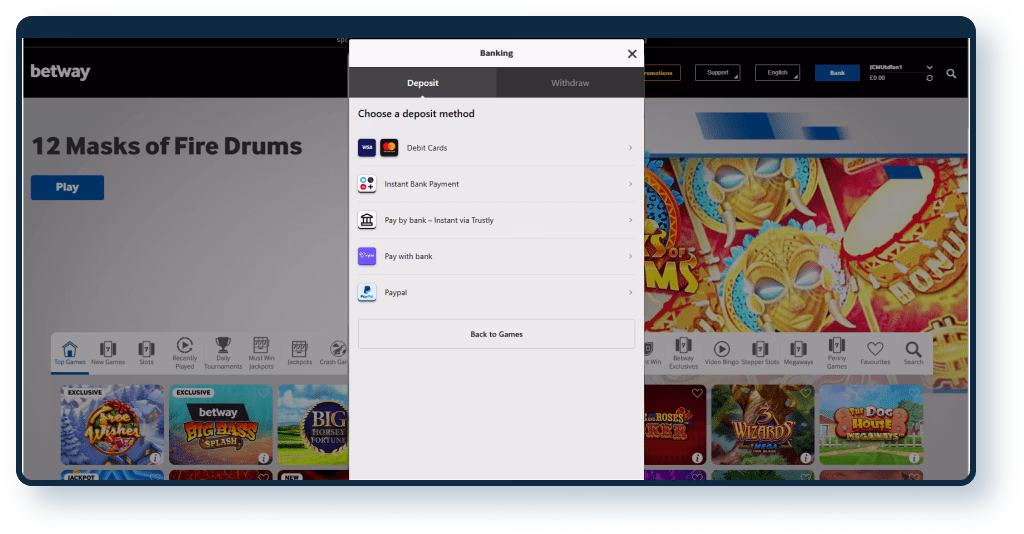
Task: Choose Paypal as deposit method
Action: [x=496, y=293]
